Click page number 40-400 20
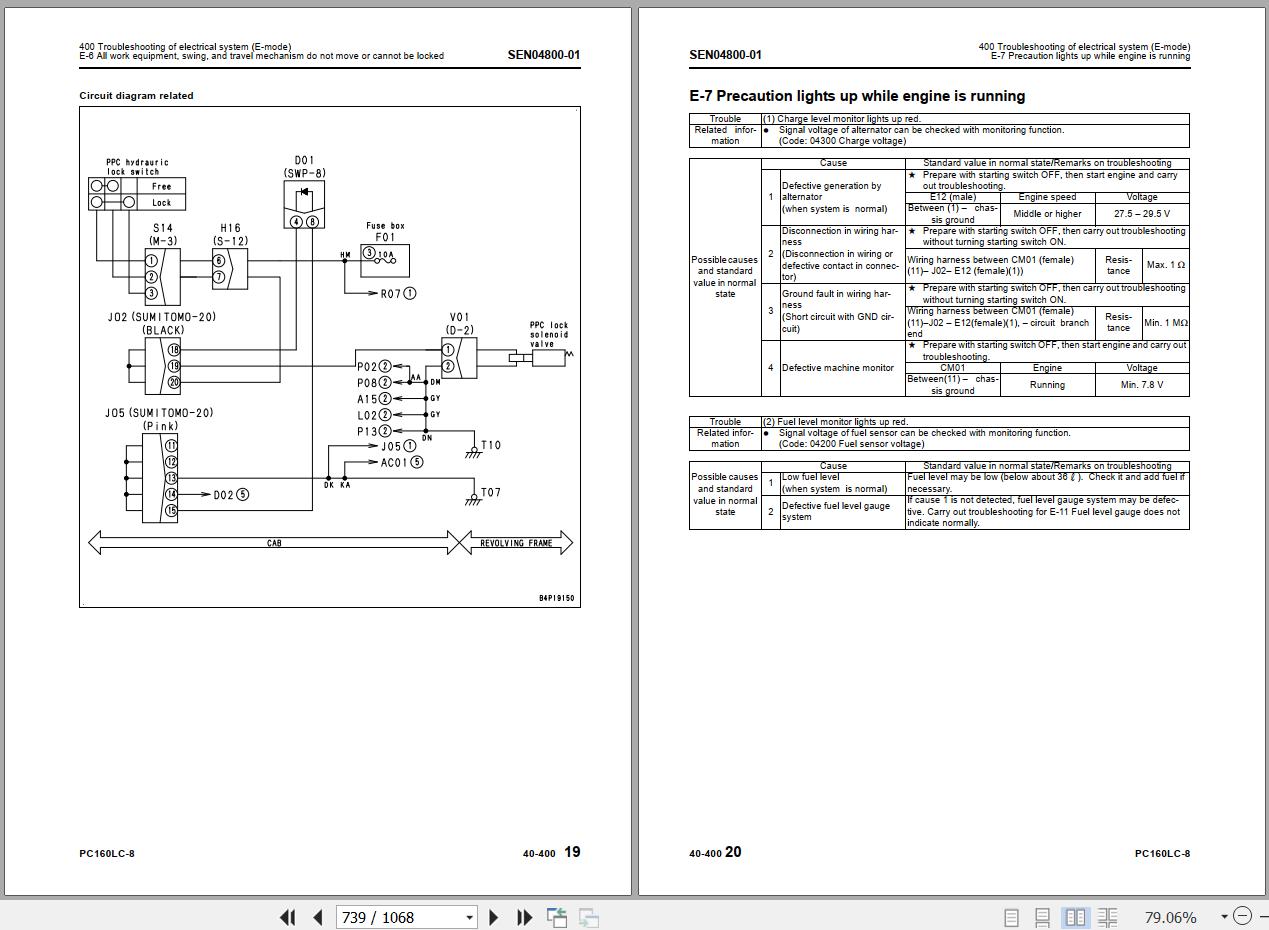This screenshot has height=930, width=1269. click(x=715, y=852)
